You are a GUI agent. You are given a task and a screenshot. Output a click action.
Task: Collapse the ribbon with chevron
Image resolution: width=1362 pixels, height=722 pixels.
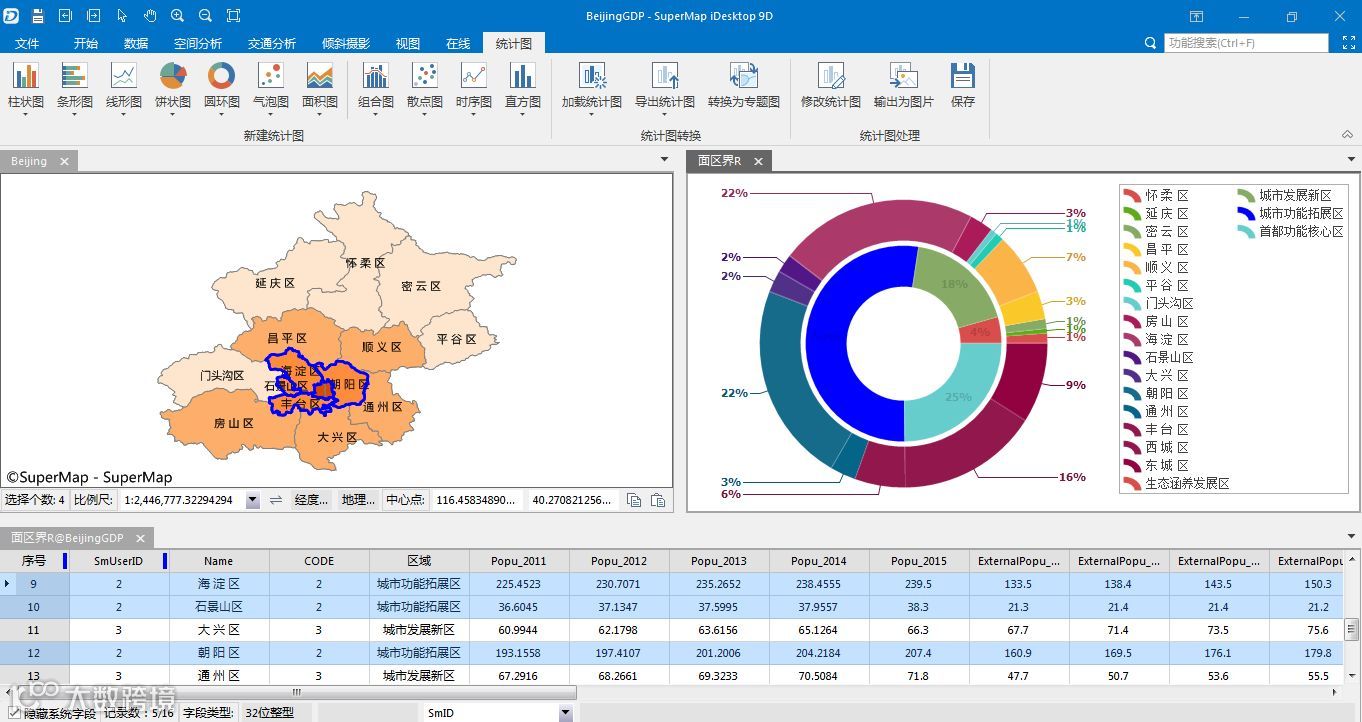[x=1347, y=135]
